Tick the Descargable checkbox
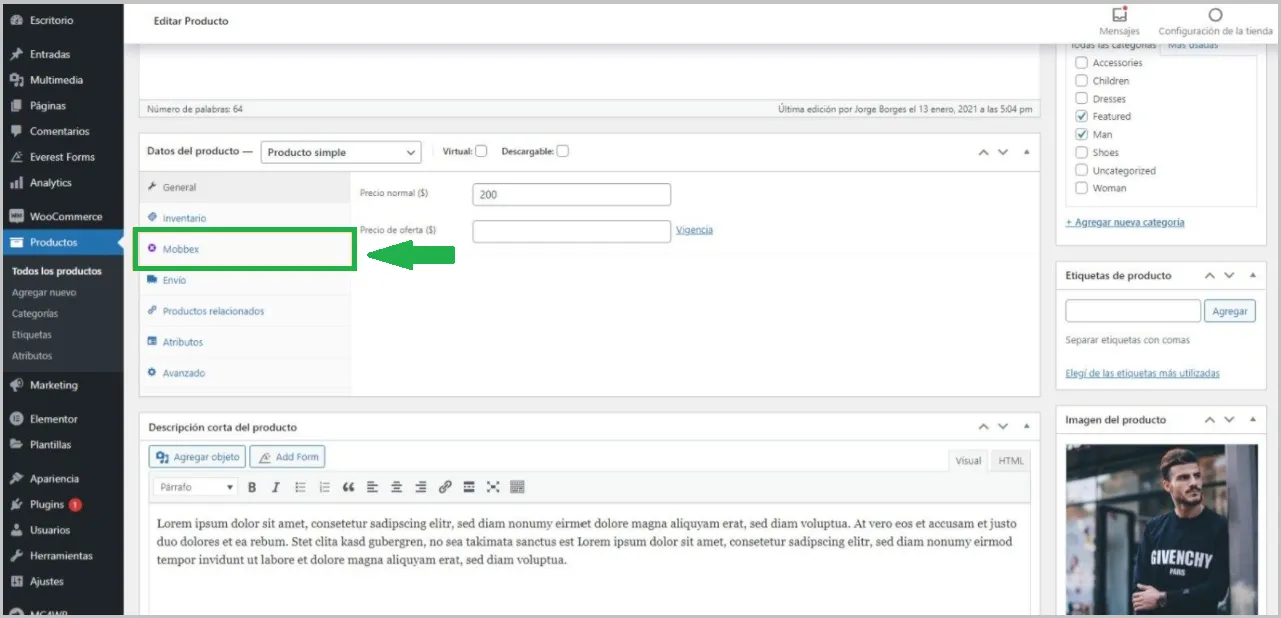Viewport: 1281px width, 618px height. (563, 151)
